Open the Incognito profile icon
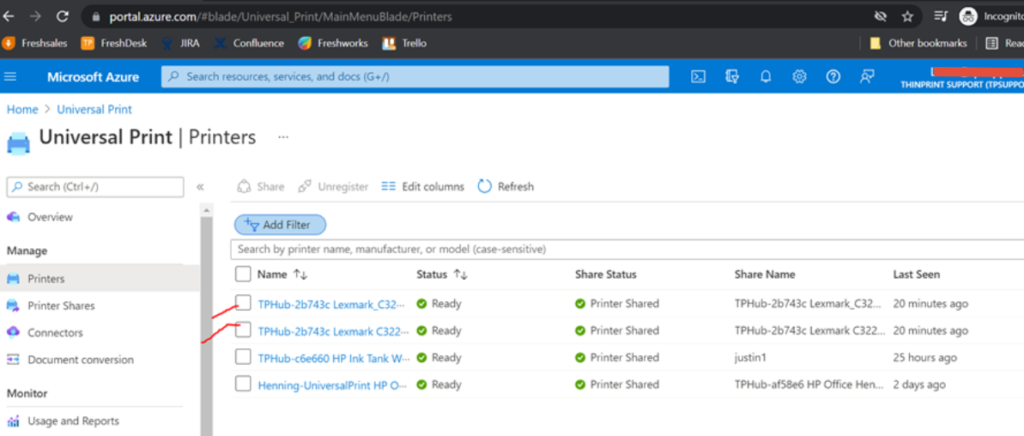The width and height of the screenshot is (1024, 436). [x=968, y=16]
